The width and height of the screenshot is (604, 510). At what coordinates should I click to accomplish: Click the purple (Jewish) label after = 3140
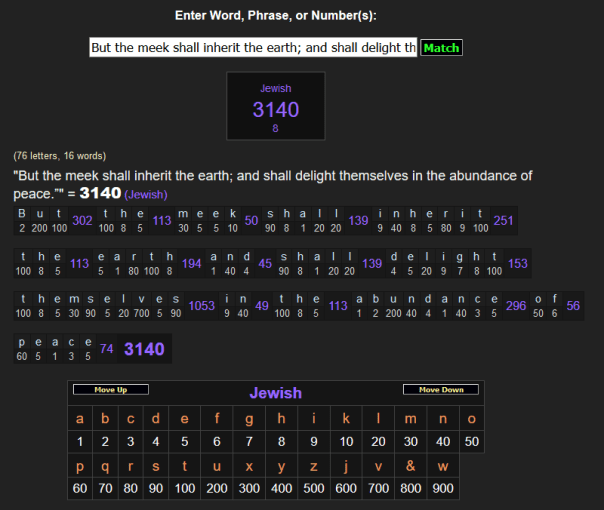(146, 194)
